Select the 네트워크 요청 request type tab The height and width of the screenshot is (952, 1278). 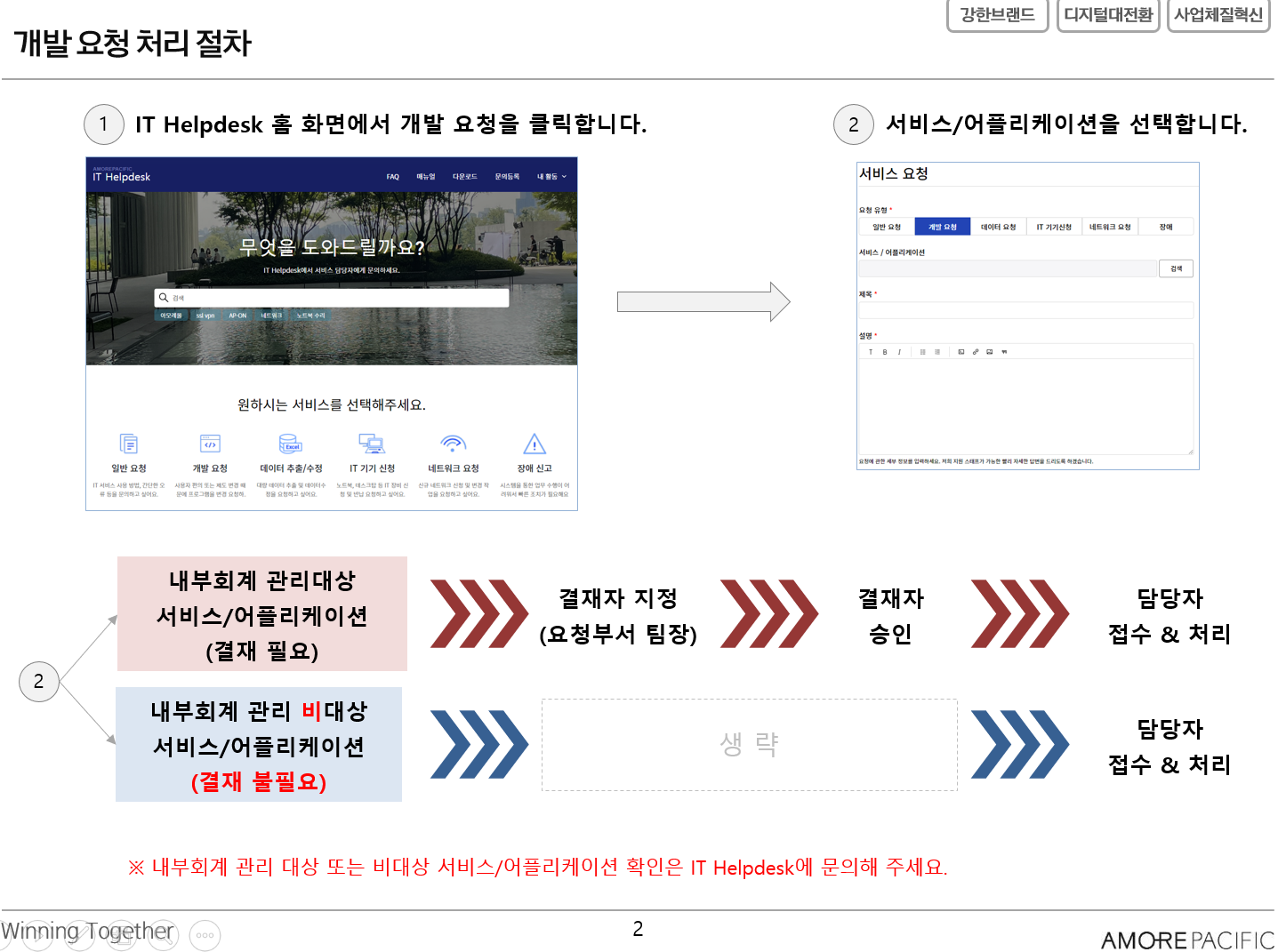coord(1110,227)
